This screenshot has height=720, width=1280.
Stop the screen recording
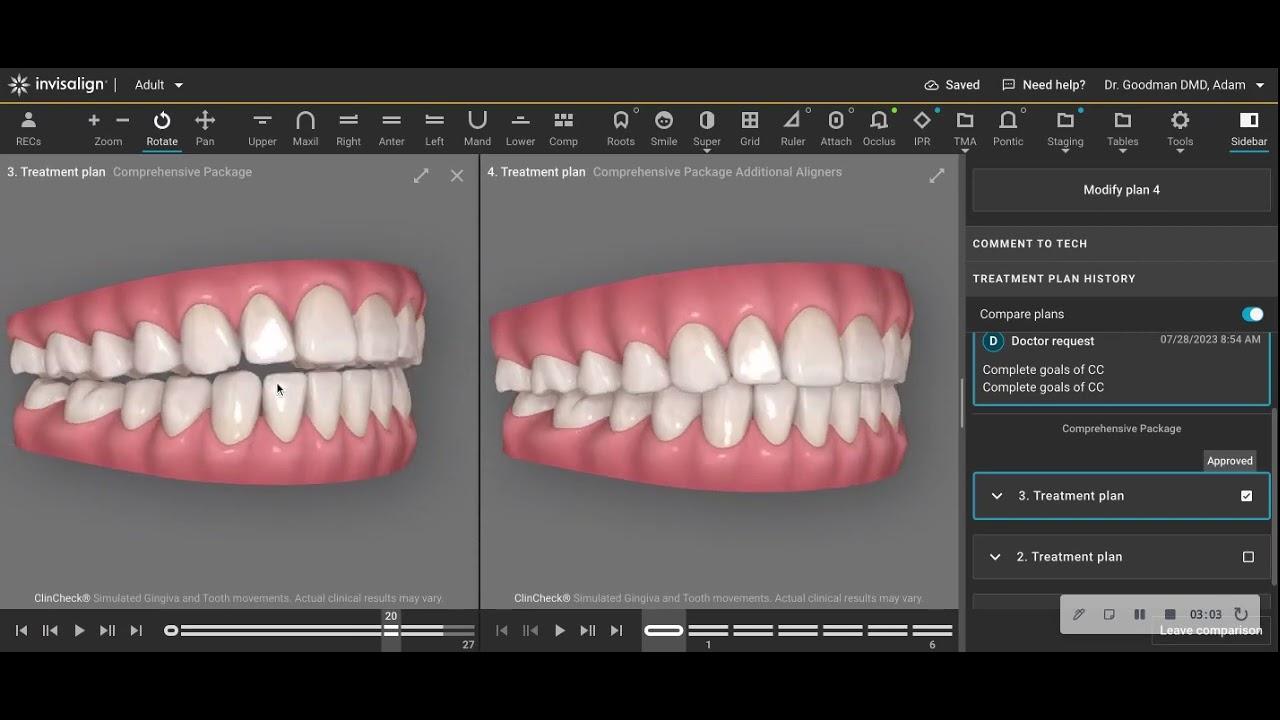click(1170, 615)
